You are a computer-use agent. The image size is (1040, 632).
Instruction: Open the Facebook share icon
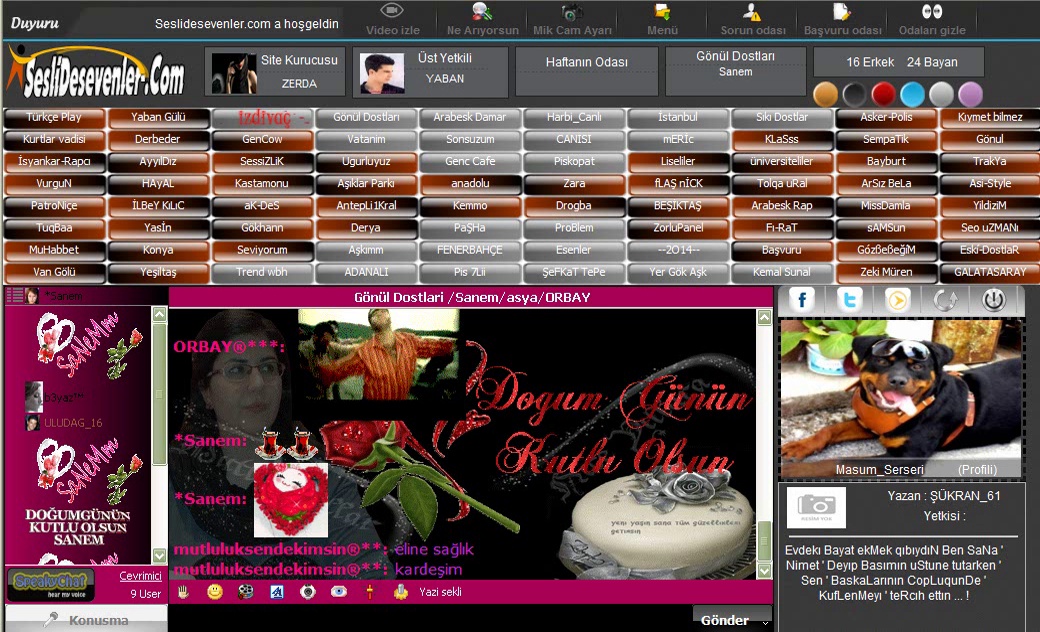click(803, 300)
